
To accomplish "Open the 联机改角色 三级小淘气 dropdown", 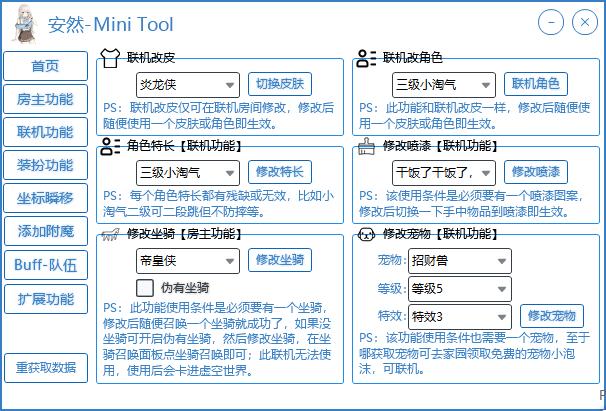I will point(444,85).
